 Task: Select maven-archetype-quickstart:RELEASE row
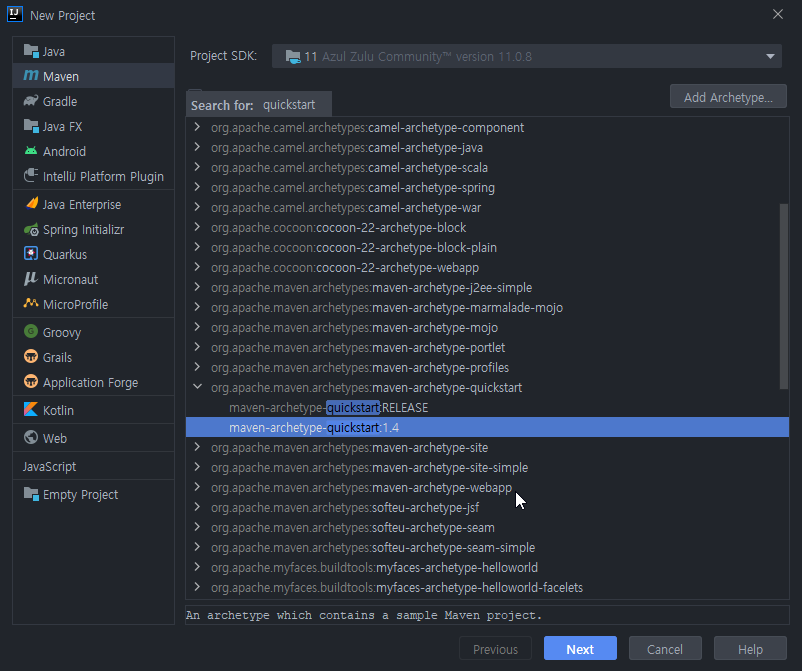click(x=487, y=408)
